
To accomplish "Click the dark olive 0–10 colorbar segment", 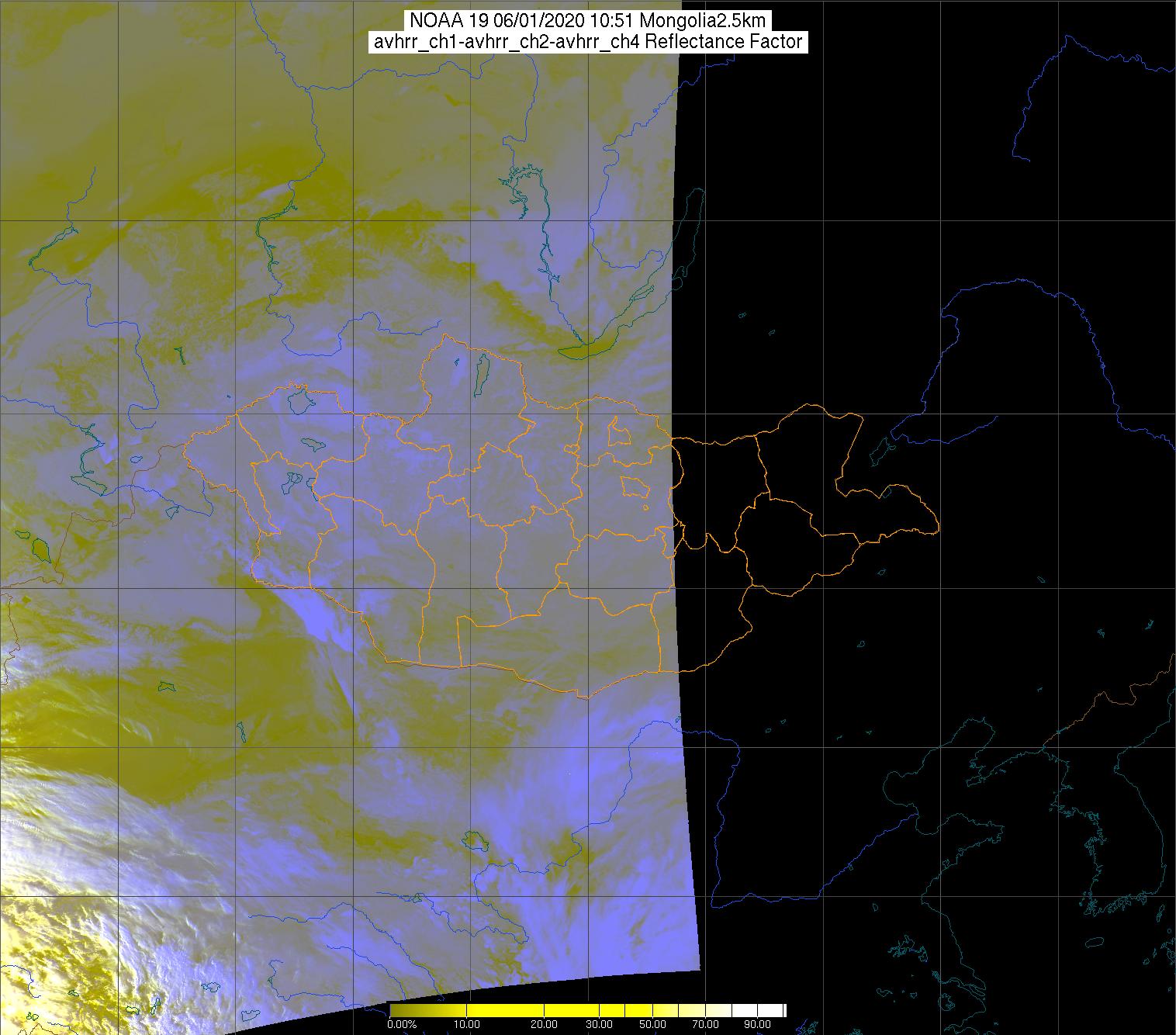I will [x=428, y=1010].
